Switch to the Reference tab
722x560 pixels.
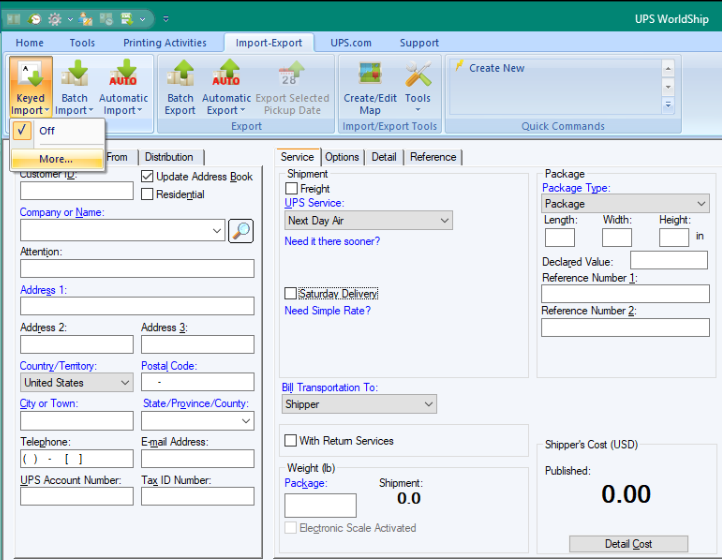[433, 157]
